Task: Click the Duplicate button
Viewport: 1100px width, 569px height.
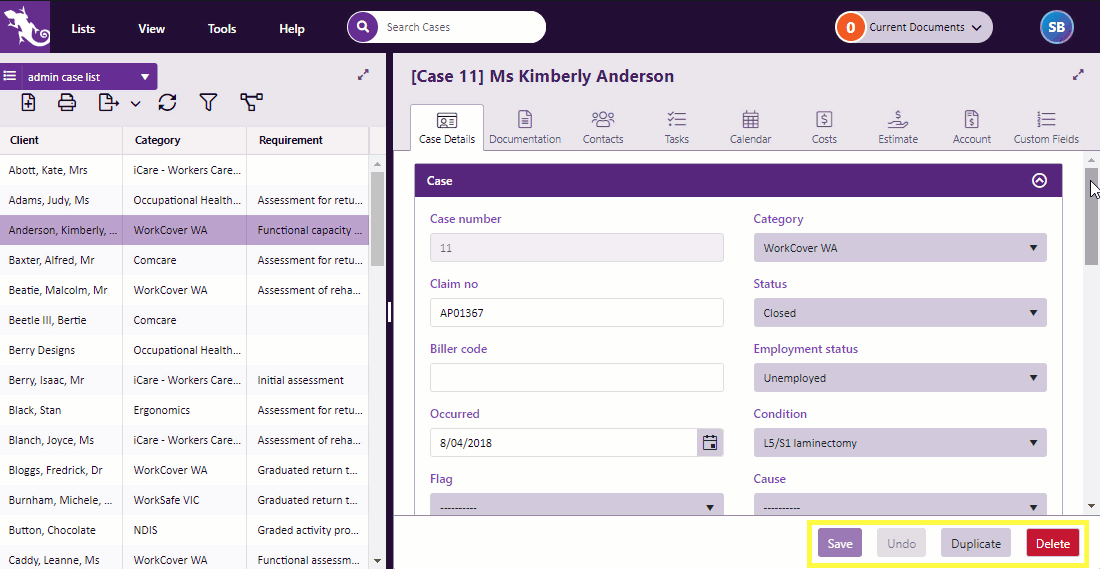Action: tap(975, 543)
